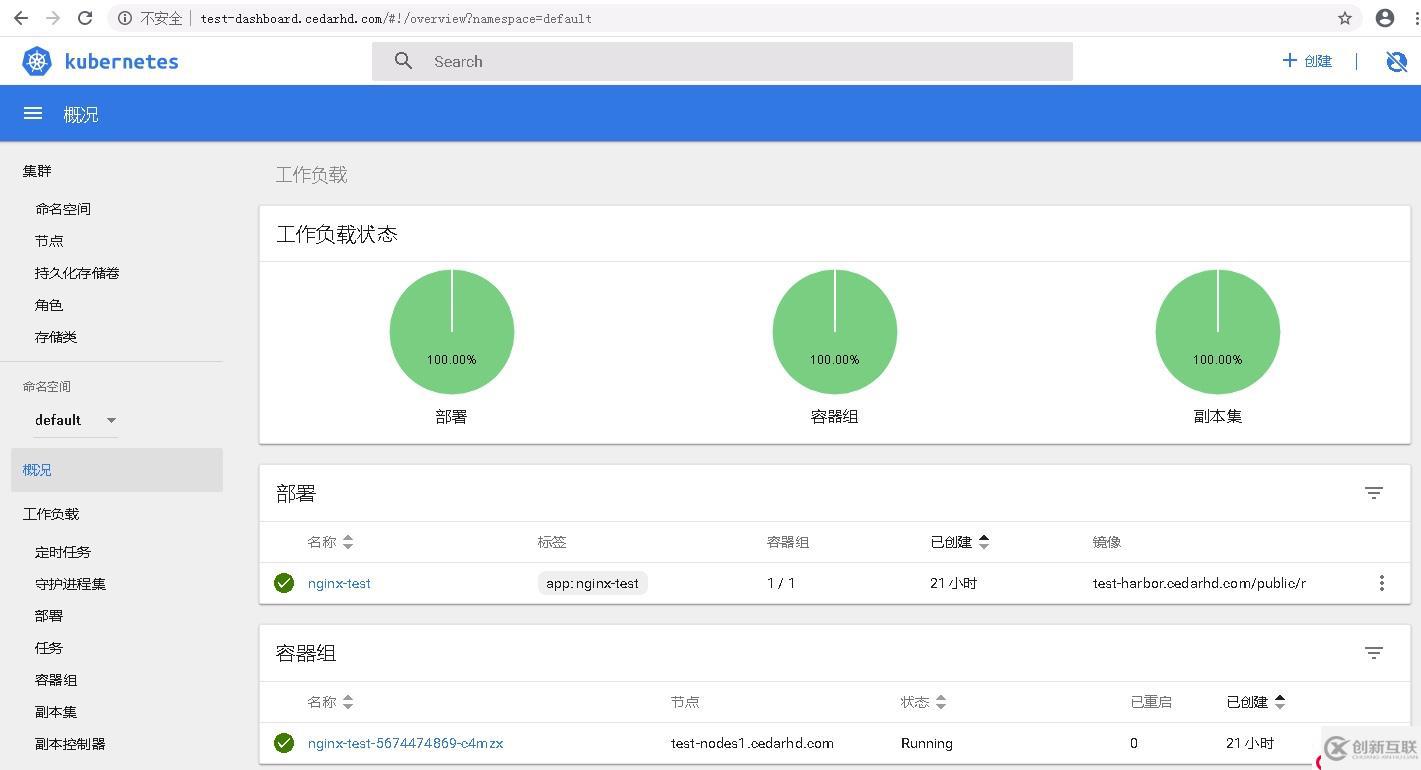The image size is (1421, 770).
Task: Select 存储类 in the sidebar
Action: point(56,337)
